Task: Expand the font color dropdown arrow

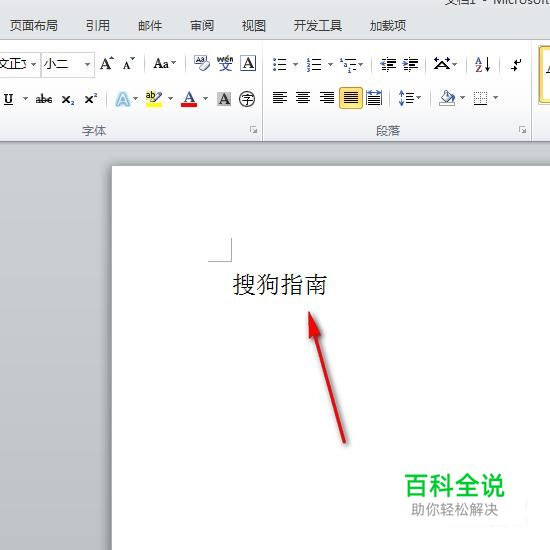Action: pos(206,99)
